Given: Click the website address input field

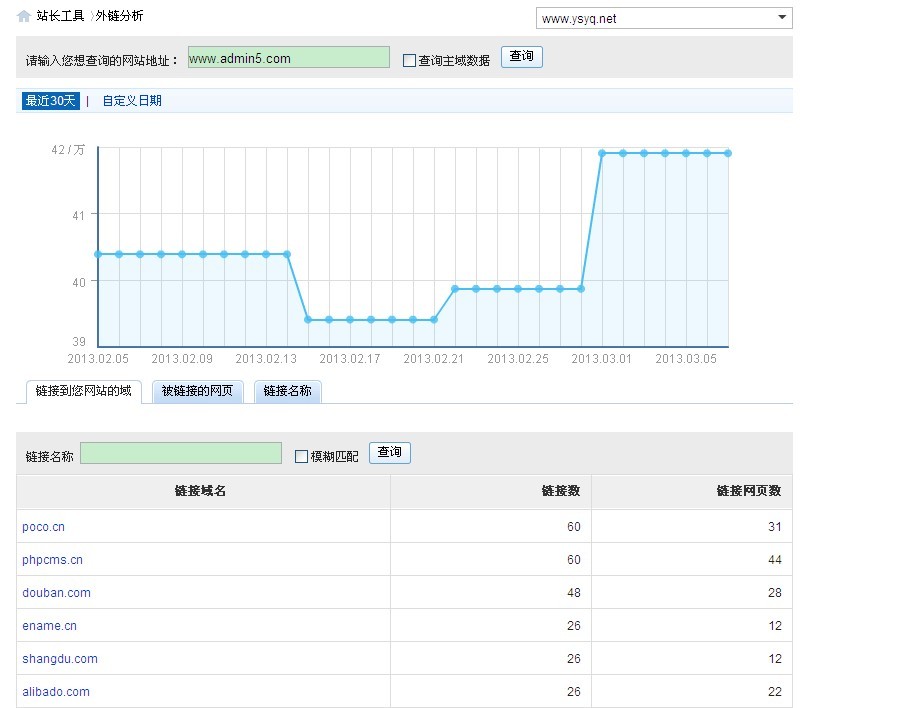Looking at the screenshot, I should pos(288,58).
